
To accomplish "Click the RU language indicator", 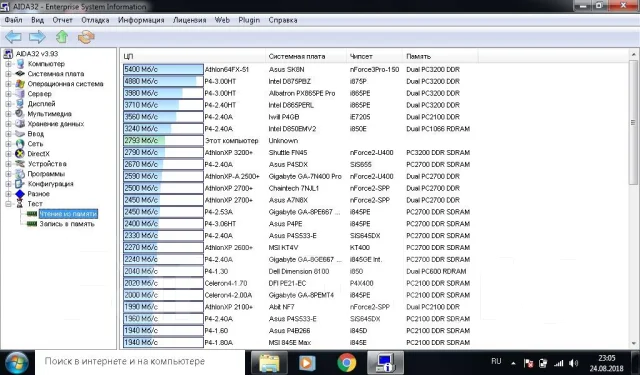I will tap(496, 362).
